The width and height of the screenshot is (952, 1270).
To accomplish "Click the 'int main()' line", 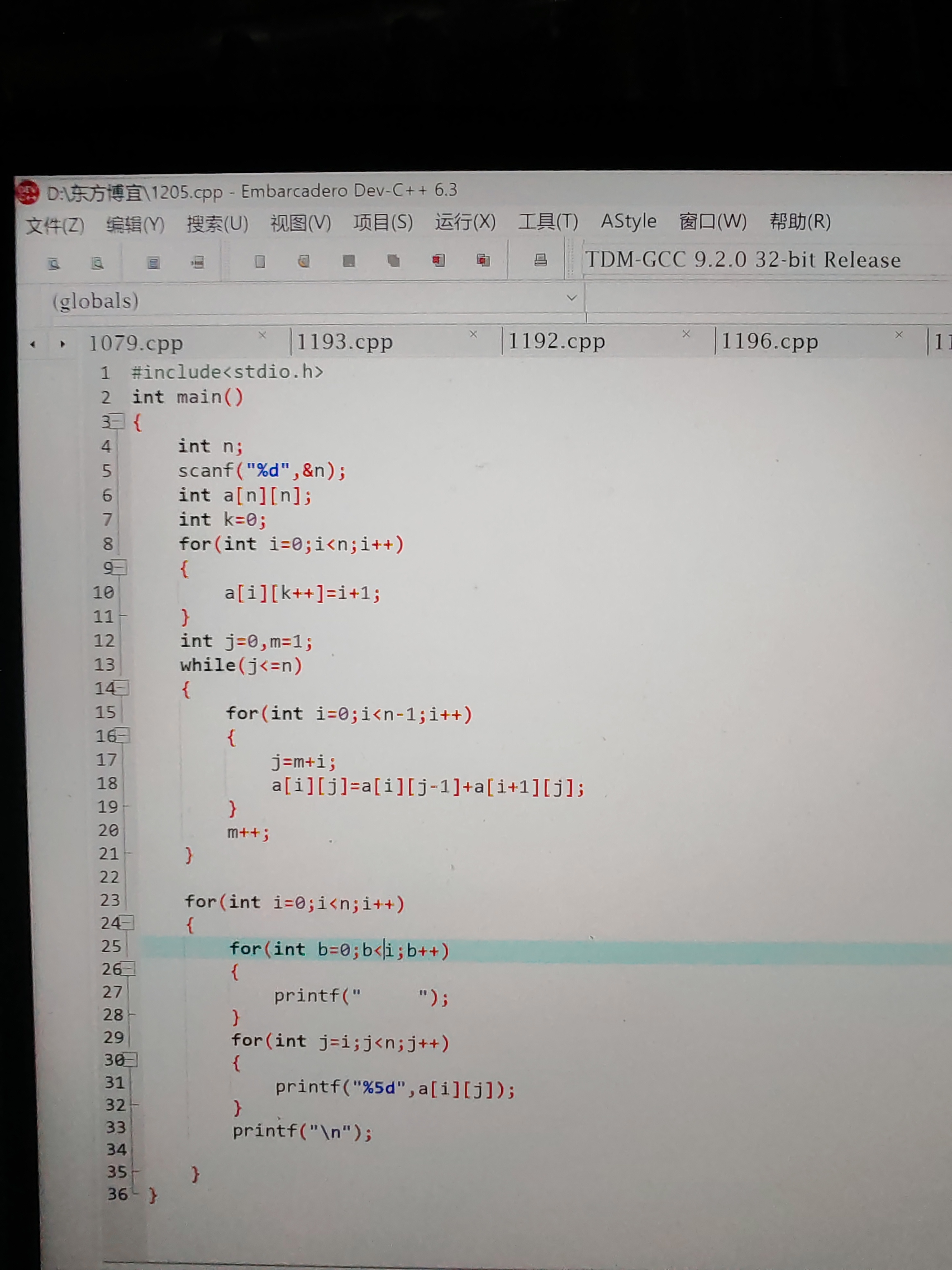I will tap(188, 397).
